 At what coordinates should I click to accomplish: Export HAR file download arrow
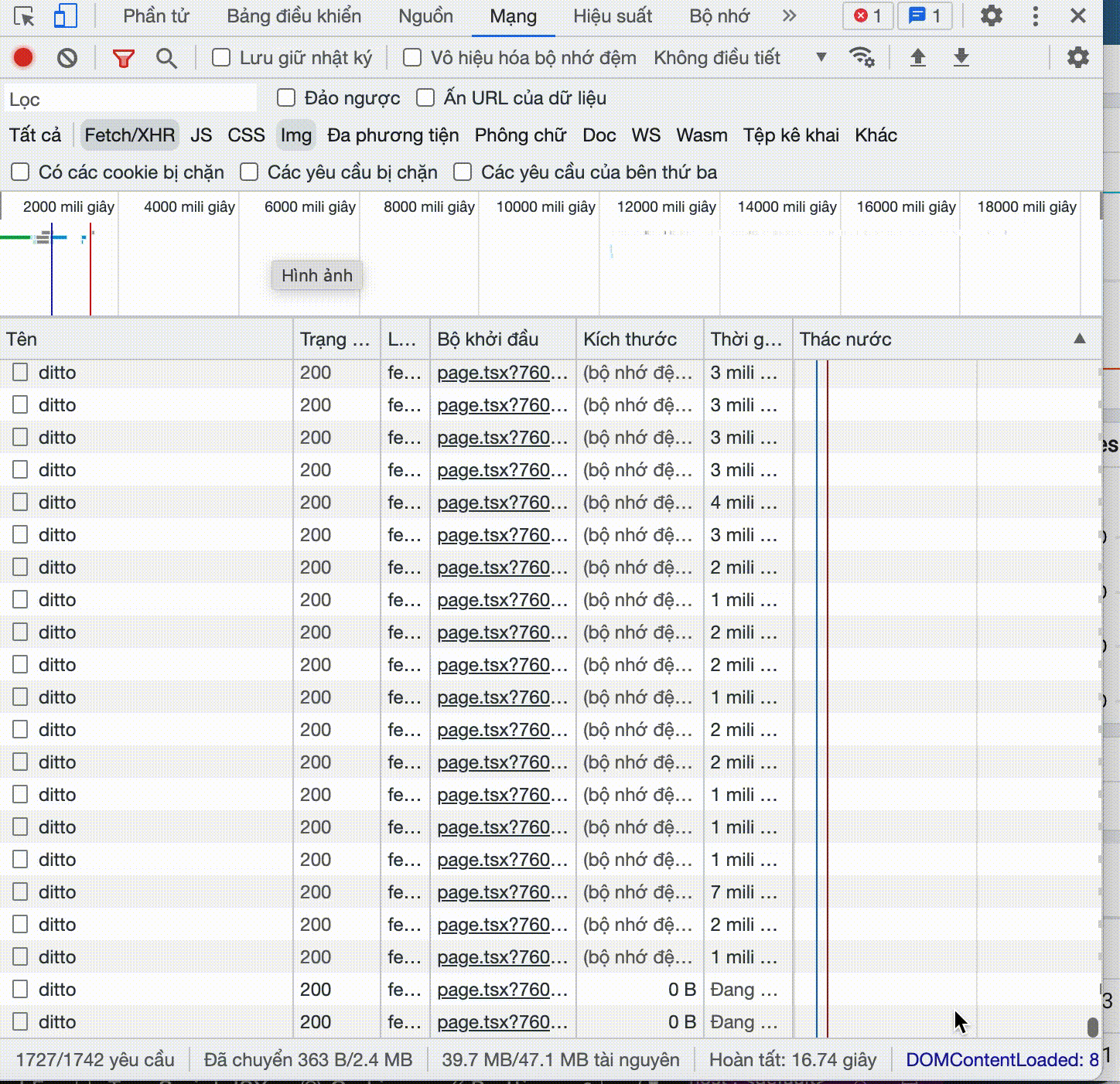(x=961, y=57)
